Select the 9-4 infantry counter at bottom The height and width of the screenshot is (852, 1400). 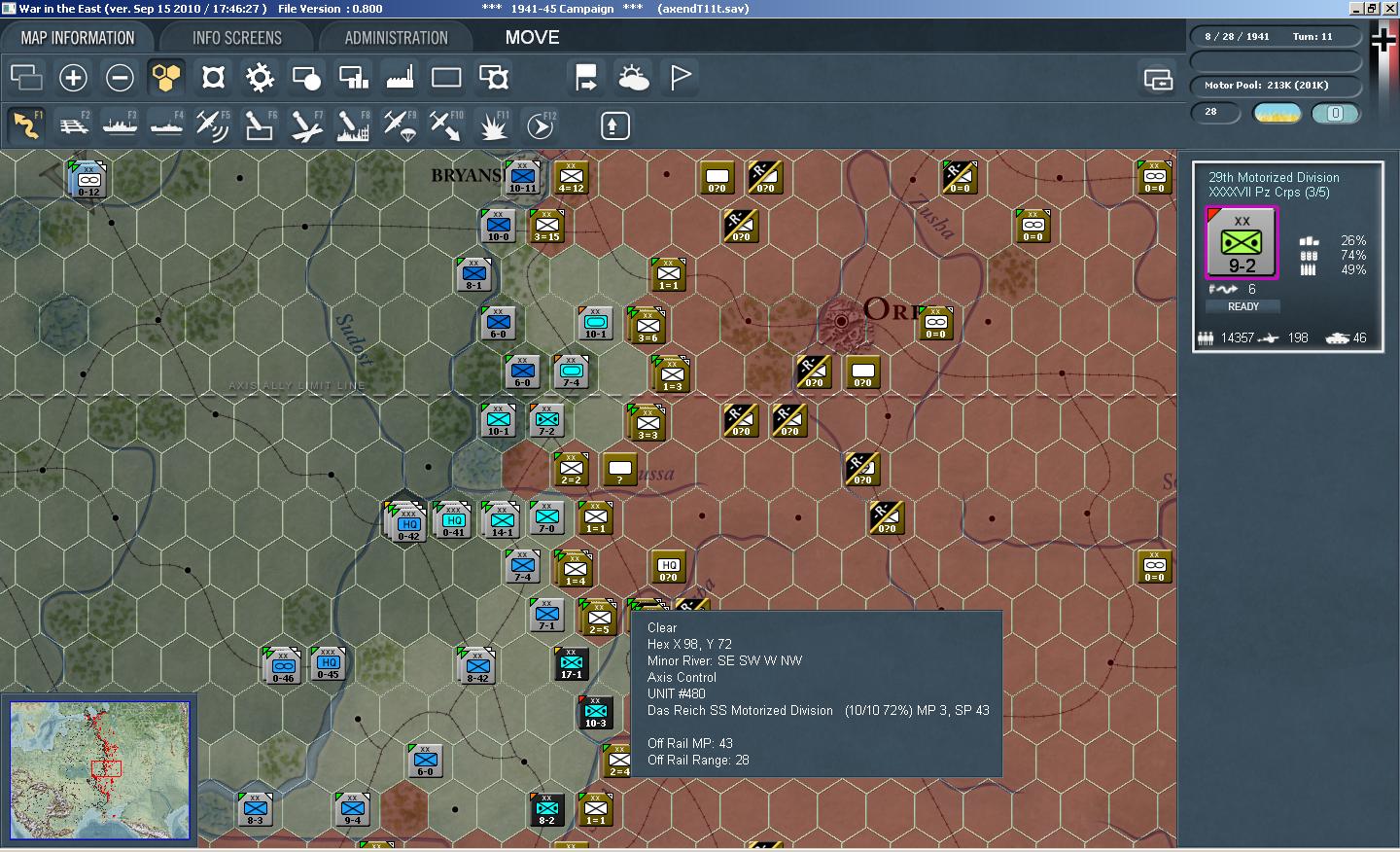coord(353,809)
